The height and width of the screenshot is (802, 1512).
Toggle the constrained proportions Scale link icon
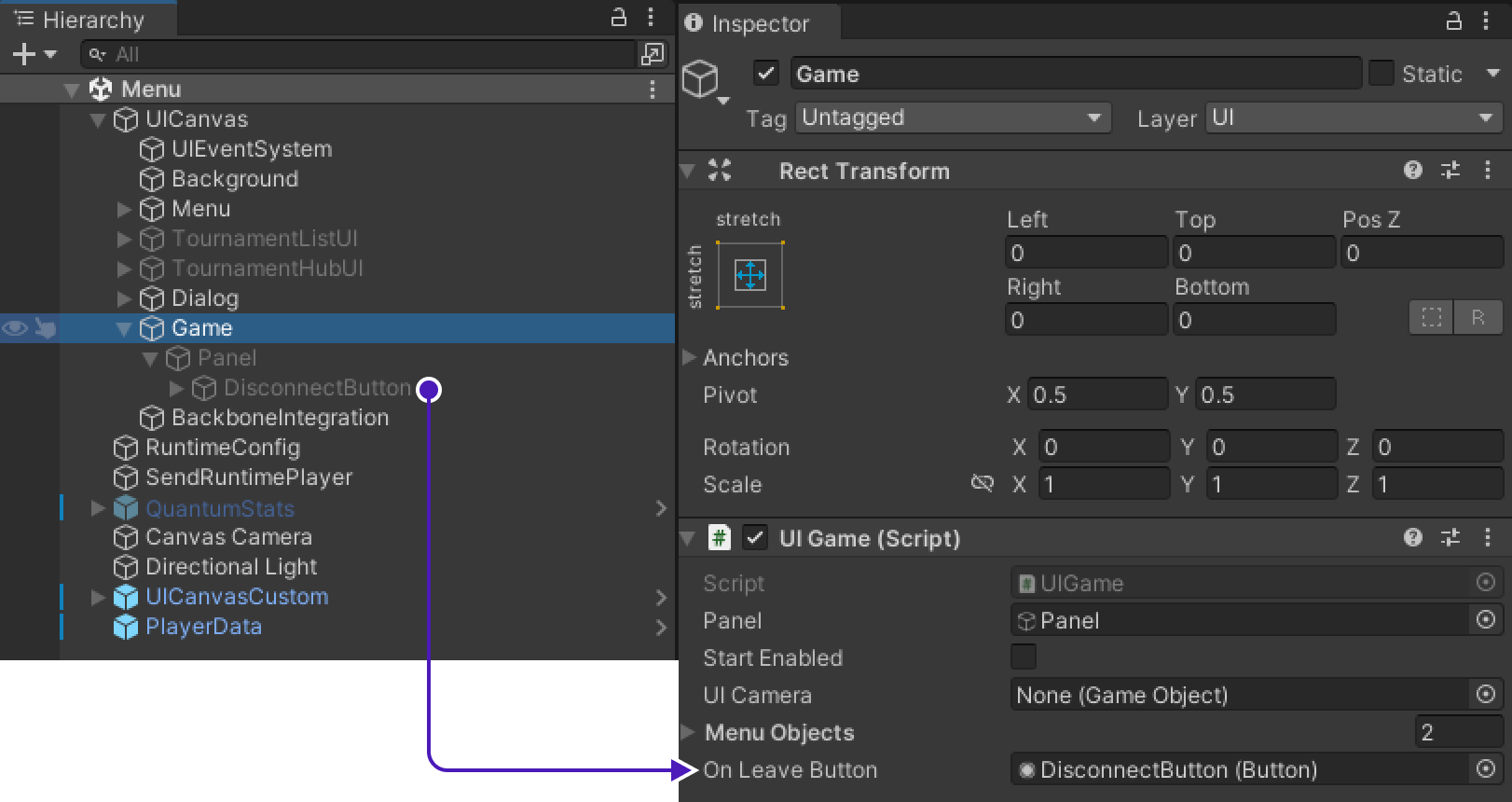(982, 483)
